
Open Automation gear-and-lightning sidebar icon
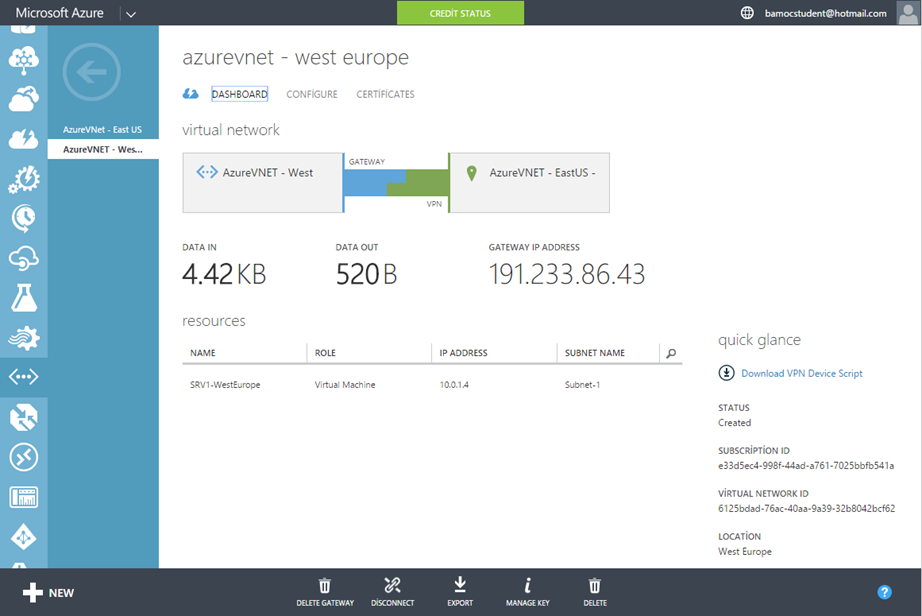(24, 179)
